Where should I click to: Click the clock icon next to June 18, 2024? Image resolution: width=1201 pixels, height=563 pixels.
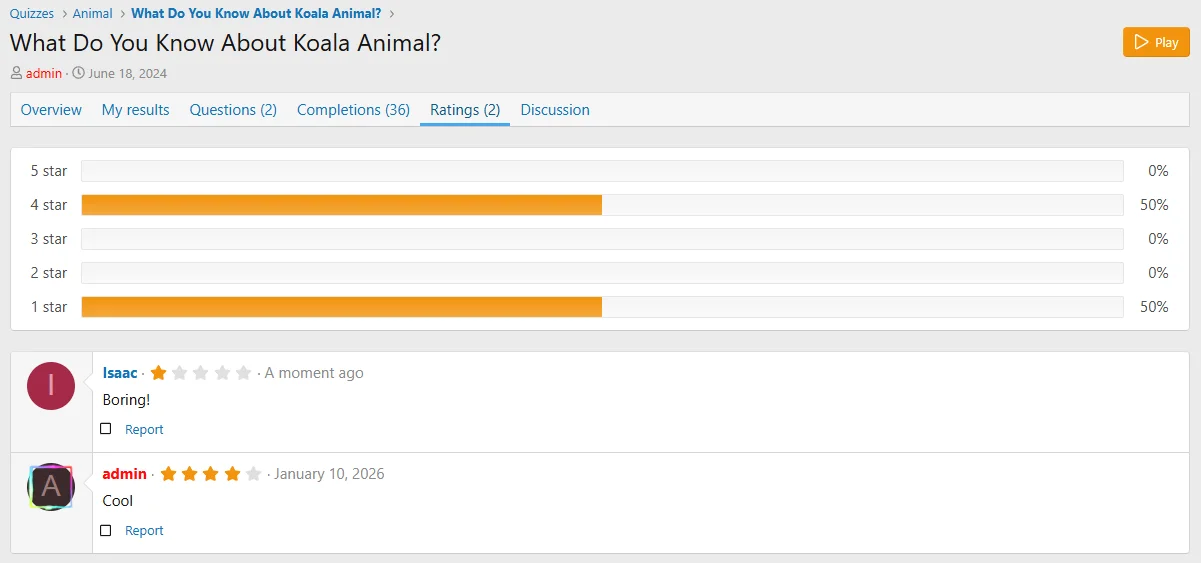coord(78,73)
